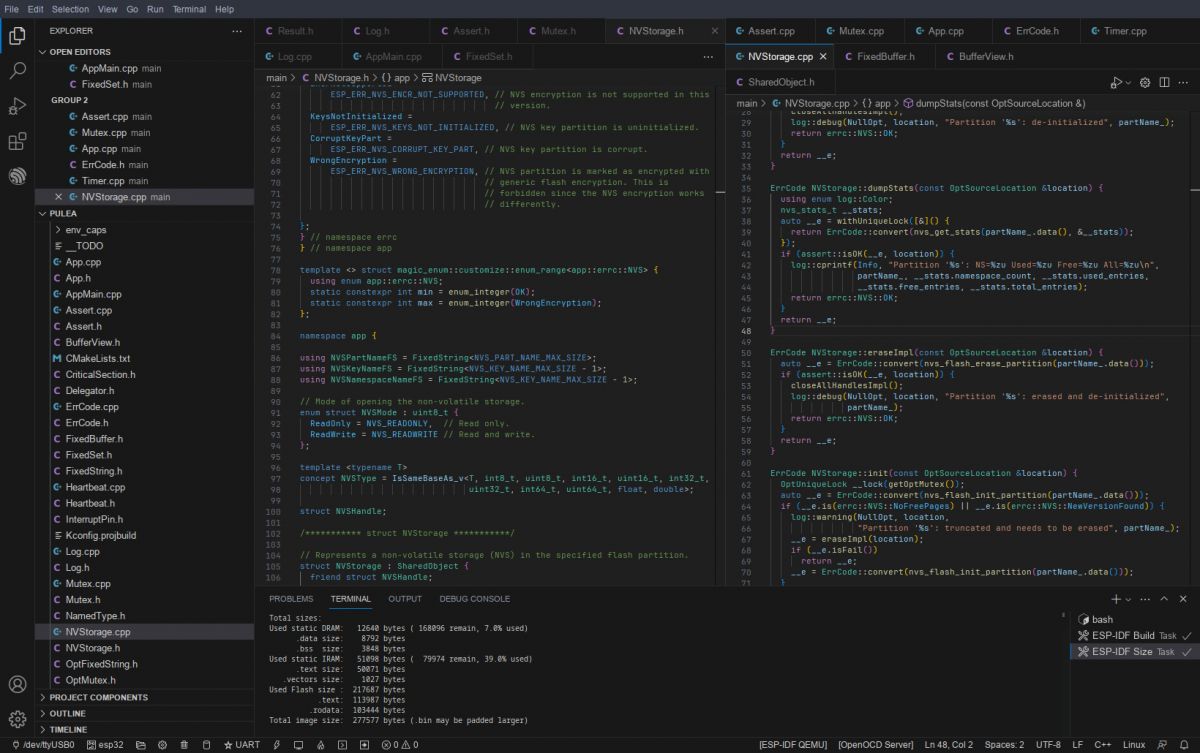
Task: Collapse the OPEN EDITORS section
Action: coord(80,52)
